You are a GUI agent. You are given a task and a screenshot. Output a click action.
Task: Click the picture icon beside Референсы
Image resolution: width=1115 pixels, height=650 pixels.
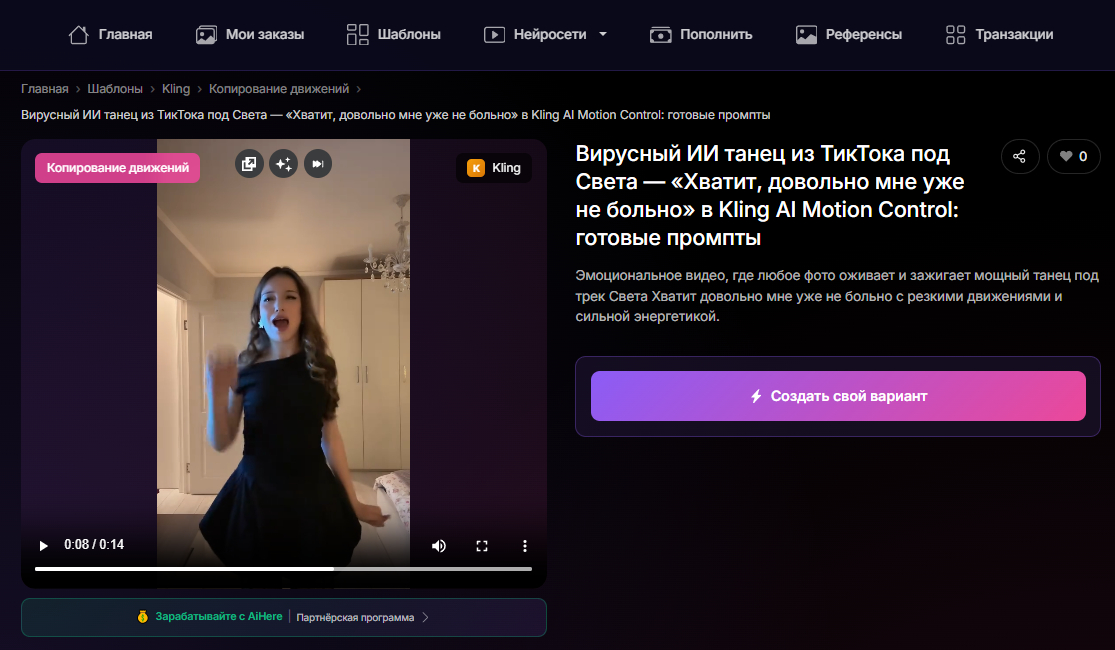(806, 34)
